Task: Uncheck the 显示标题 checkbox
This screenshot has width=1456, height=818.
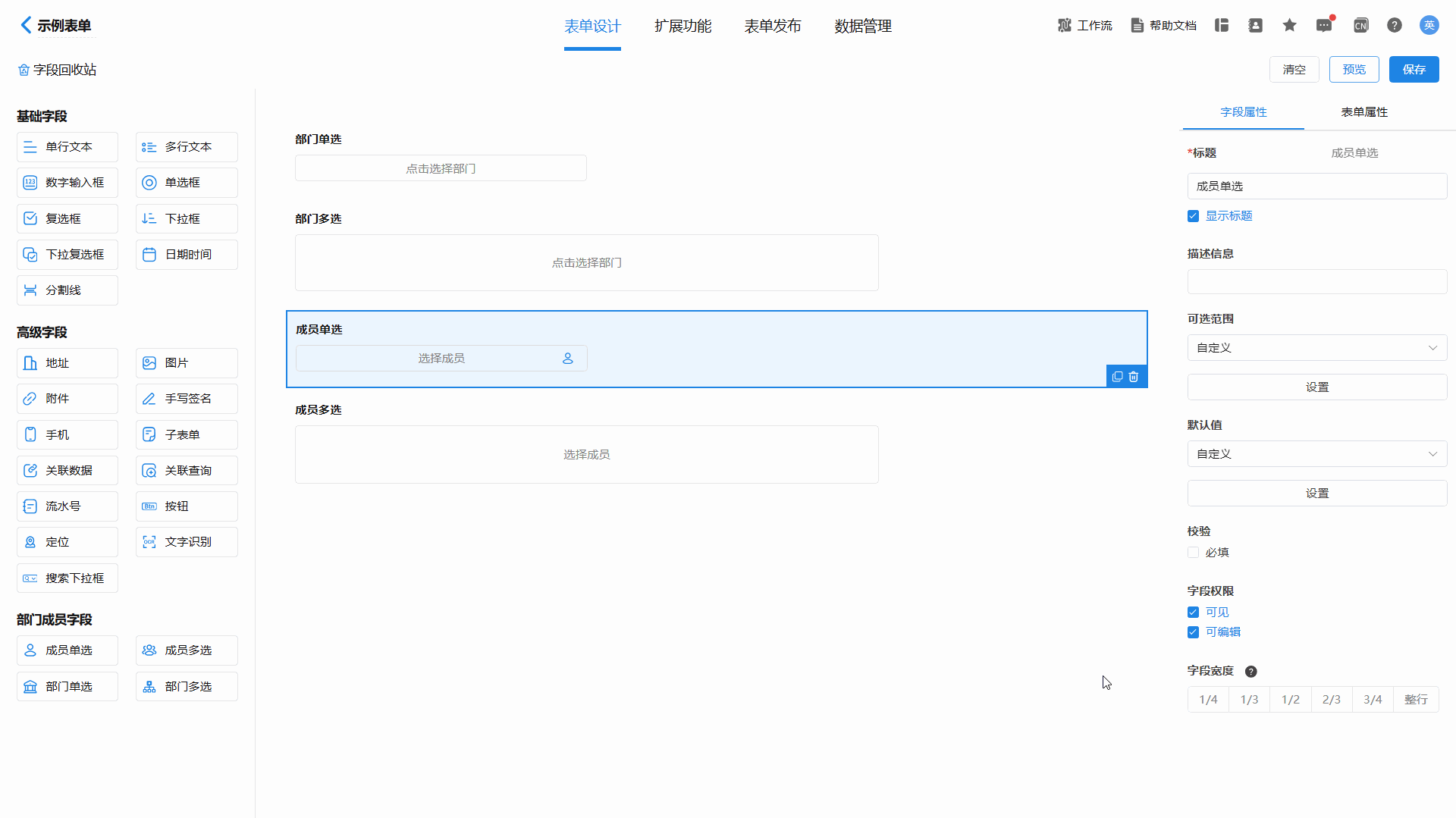Action: (1194, 216)
